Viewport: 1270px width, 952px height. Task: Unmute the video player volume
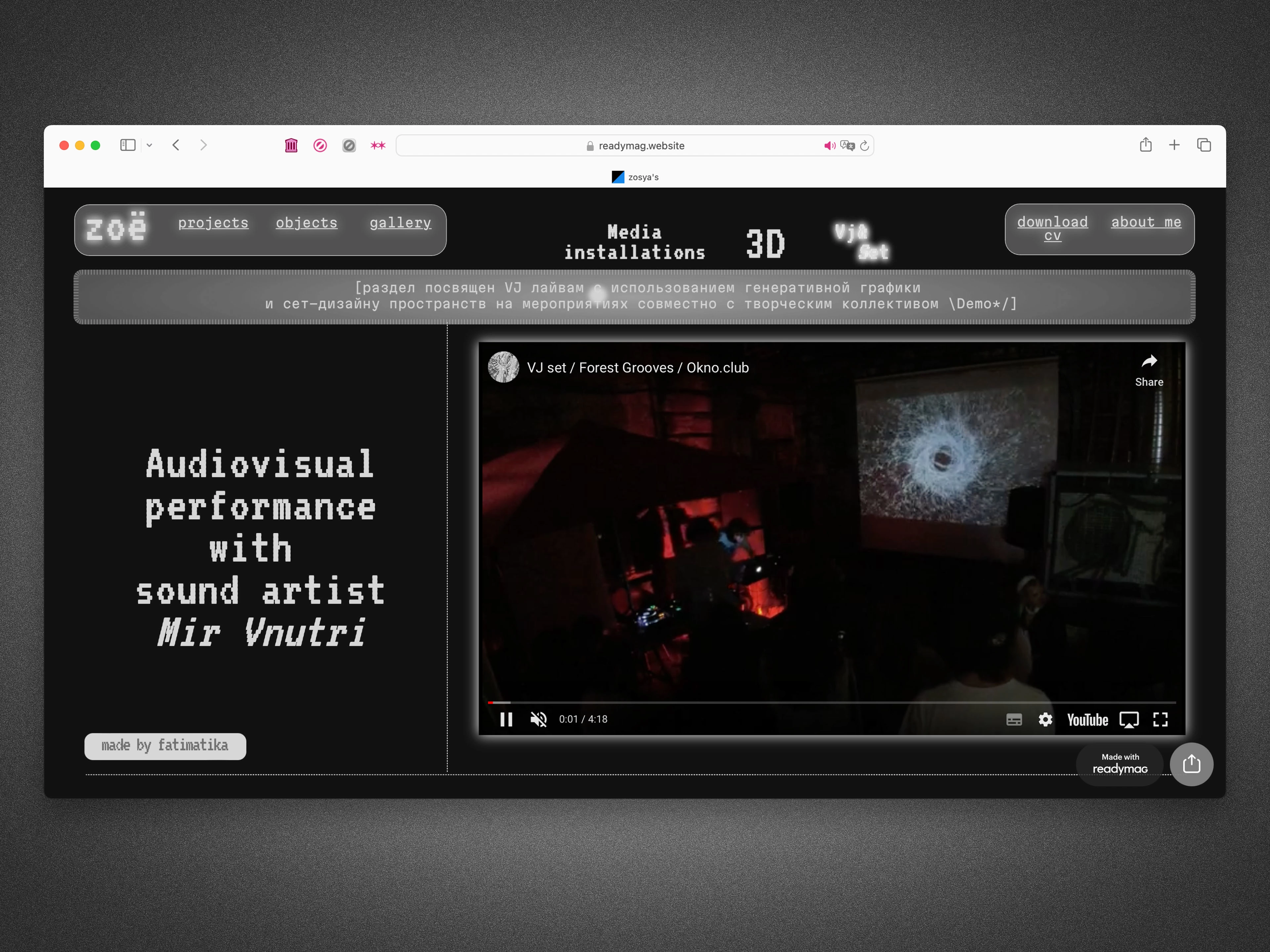click(538, 720)
